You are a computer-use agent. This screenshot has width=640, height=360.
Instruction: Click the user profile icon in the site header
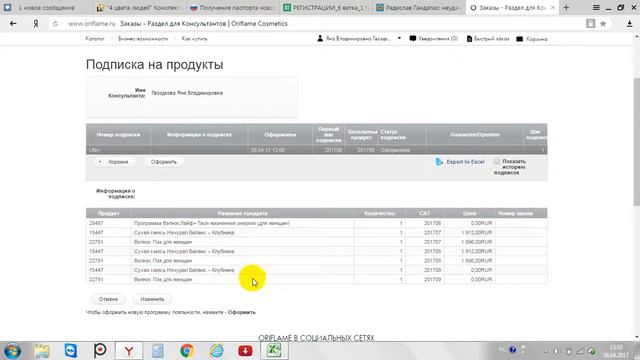click(x=320, y=38)
